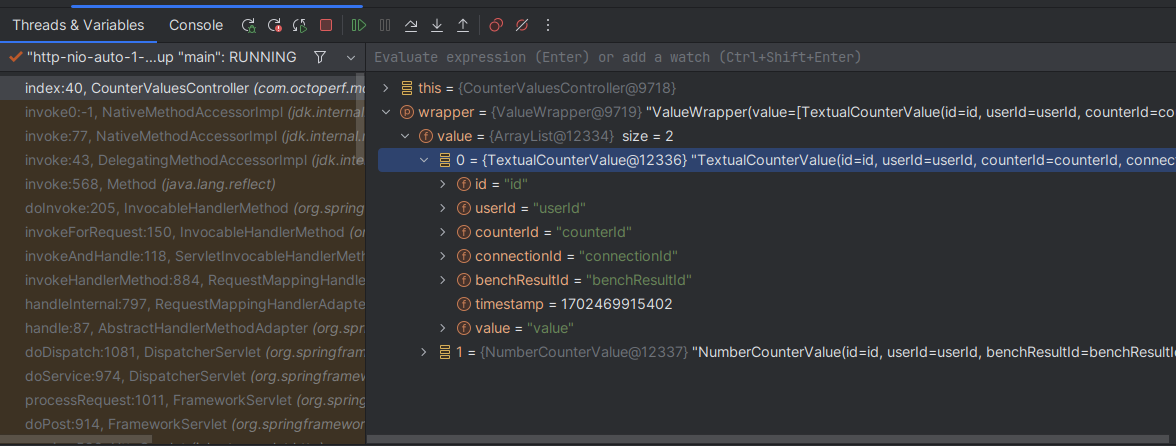Click the Rerun debug session icon
The height and width of the screenshot is (446, 1176).
[248, 25]
